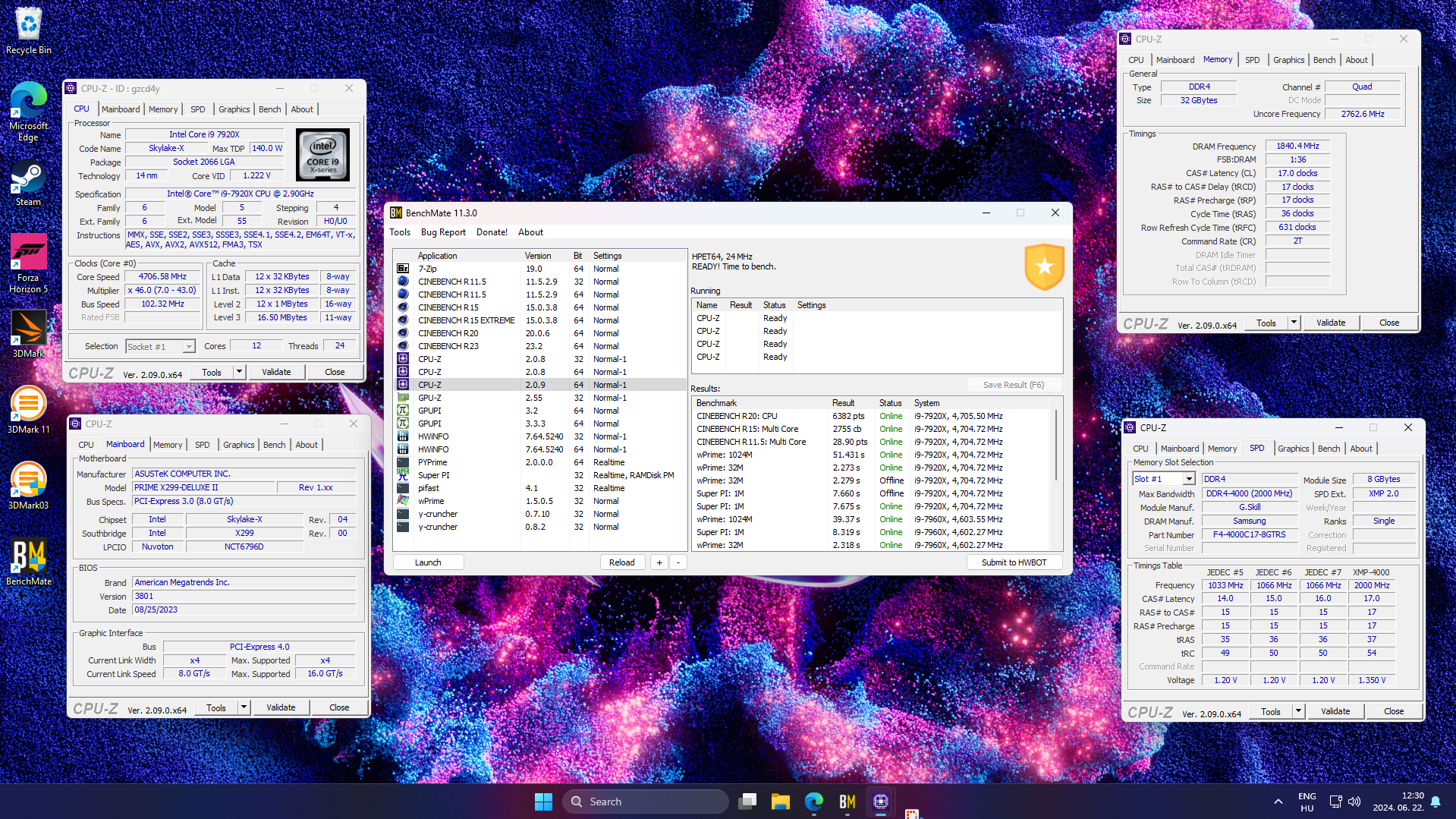Click the BenchMate taskbar icon

(x=847, y=802)
